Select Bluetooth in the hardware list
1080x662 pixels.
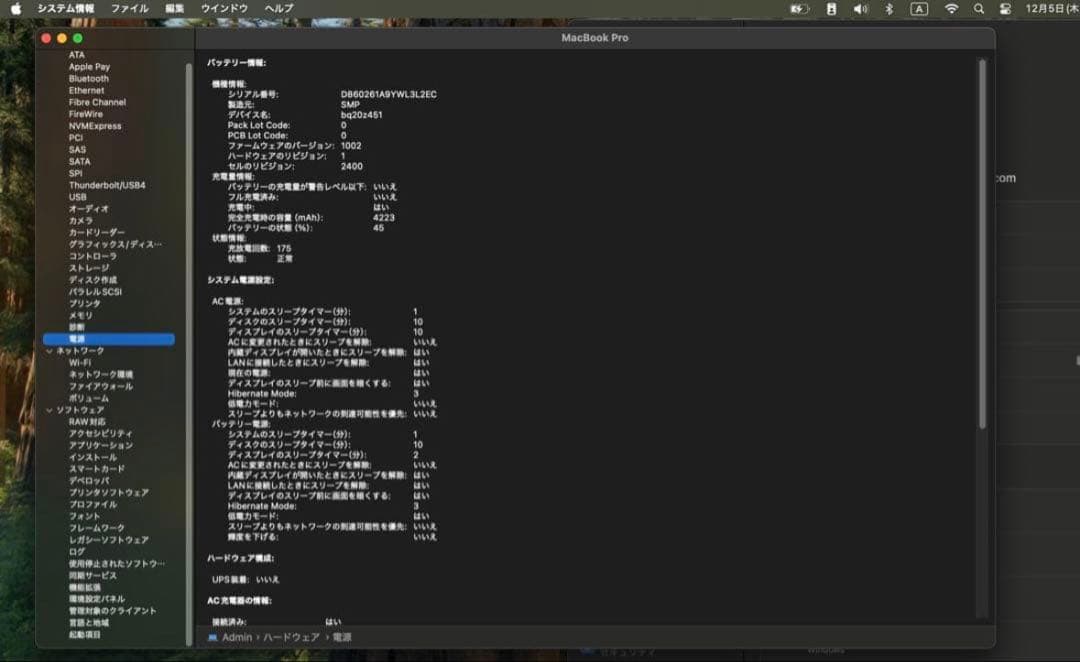[x=88, y=79]
